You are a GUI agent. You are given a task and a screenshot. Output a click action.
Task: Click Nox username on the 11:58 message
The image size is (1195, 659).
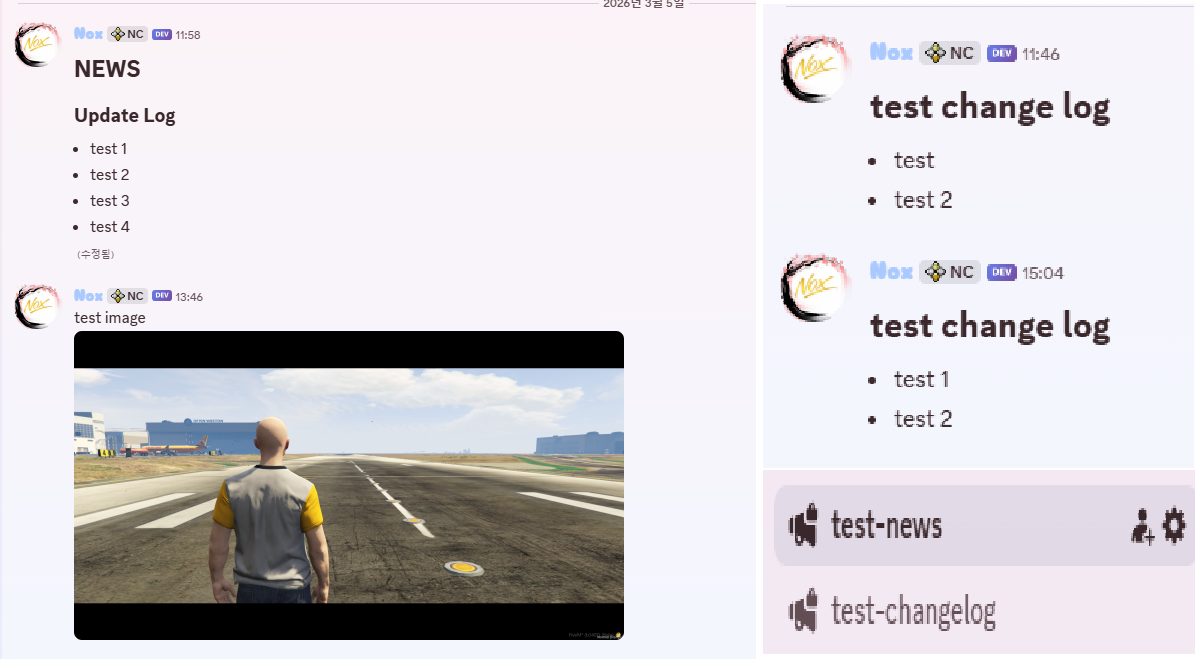pos(88,34)
